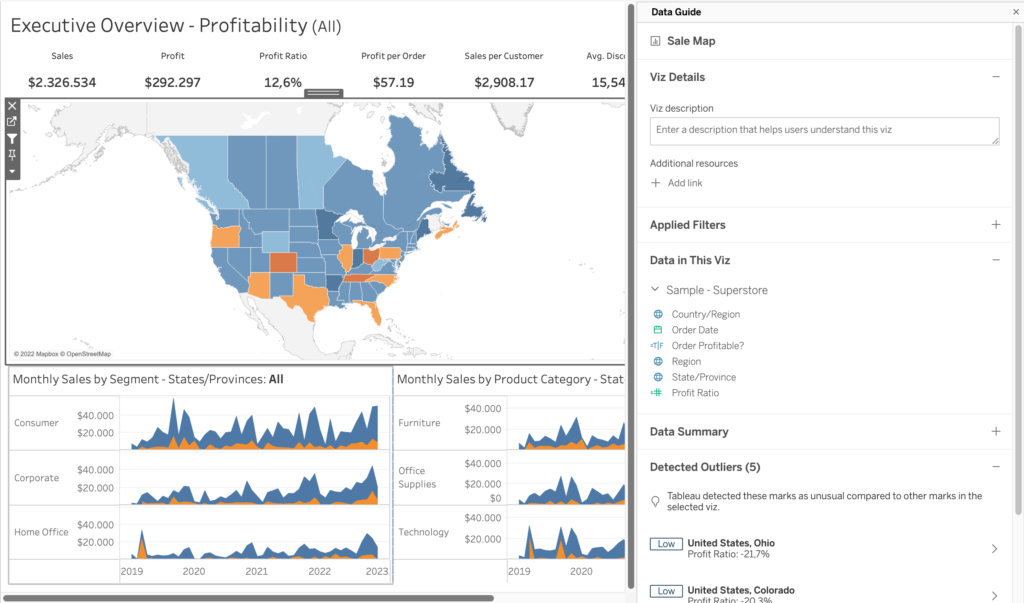Click the pin icon on the map toolbar

(x=12, y=155)
